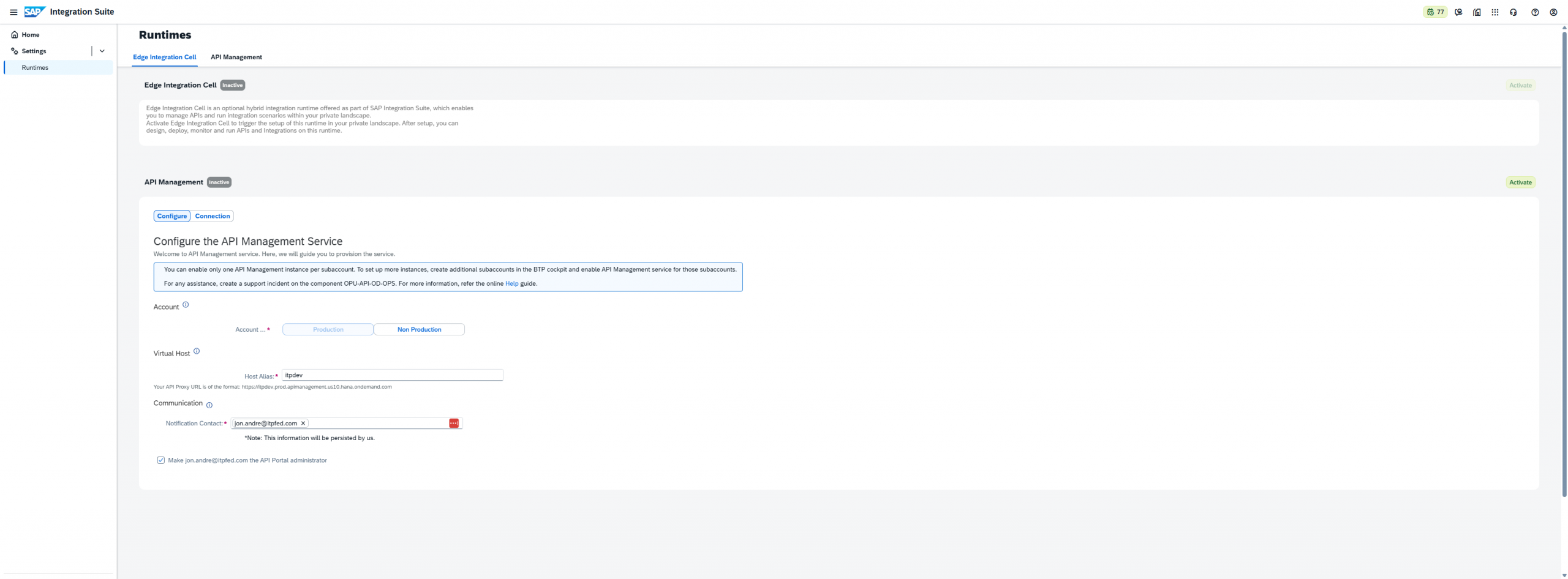Switch to the Connection section
Viewport: 1568px width, 579px height.
213,216
